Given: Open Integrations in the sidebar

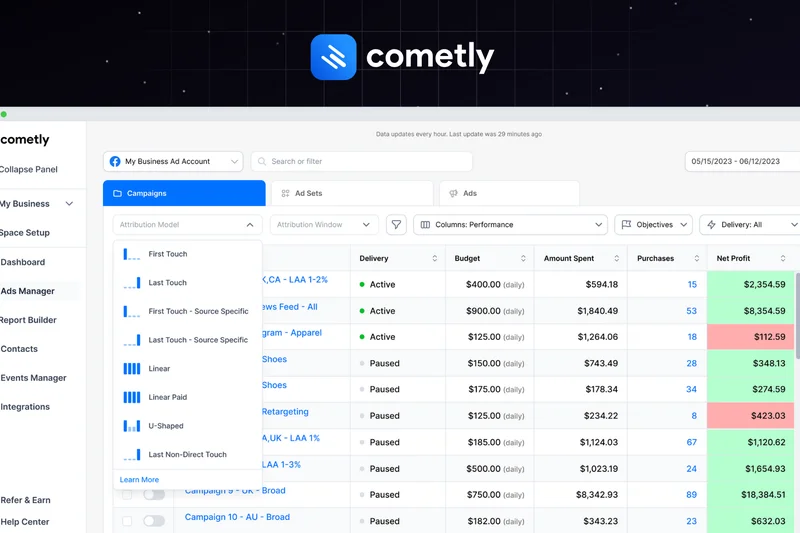Looking at the screenshot, I should pyautogui.click(x=25, y=407).
